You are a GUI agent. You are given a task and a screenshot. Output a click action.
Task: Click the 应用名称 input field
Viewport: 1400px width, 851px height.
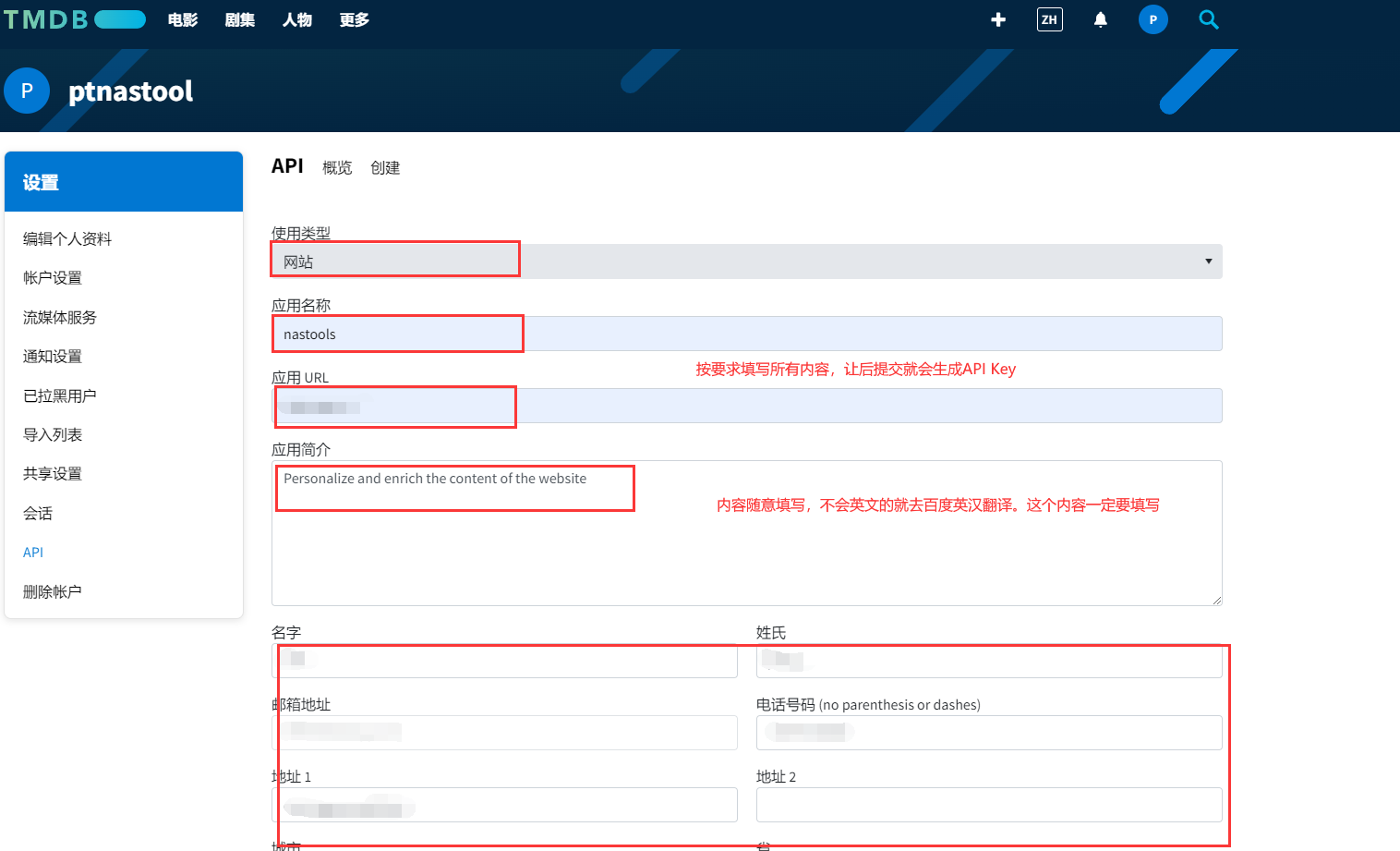click(x=746, y=334)
